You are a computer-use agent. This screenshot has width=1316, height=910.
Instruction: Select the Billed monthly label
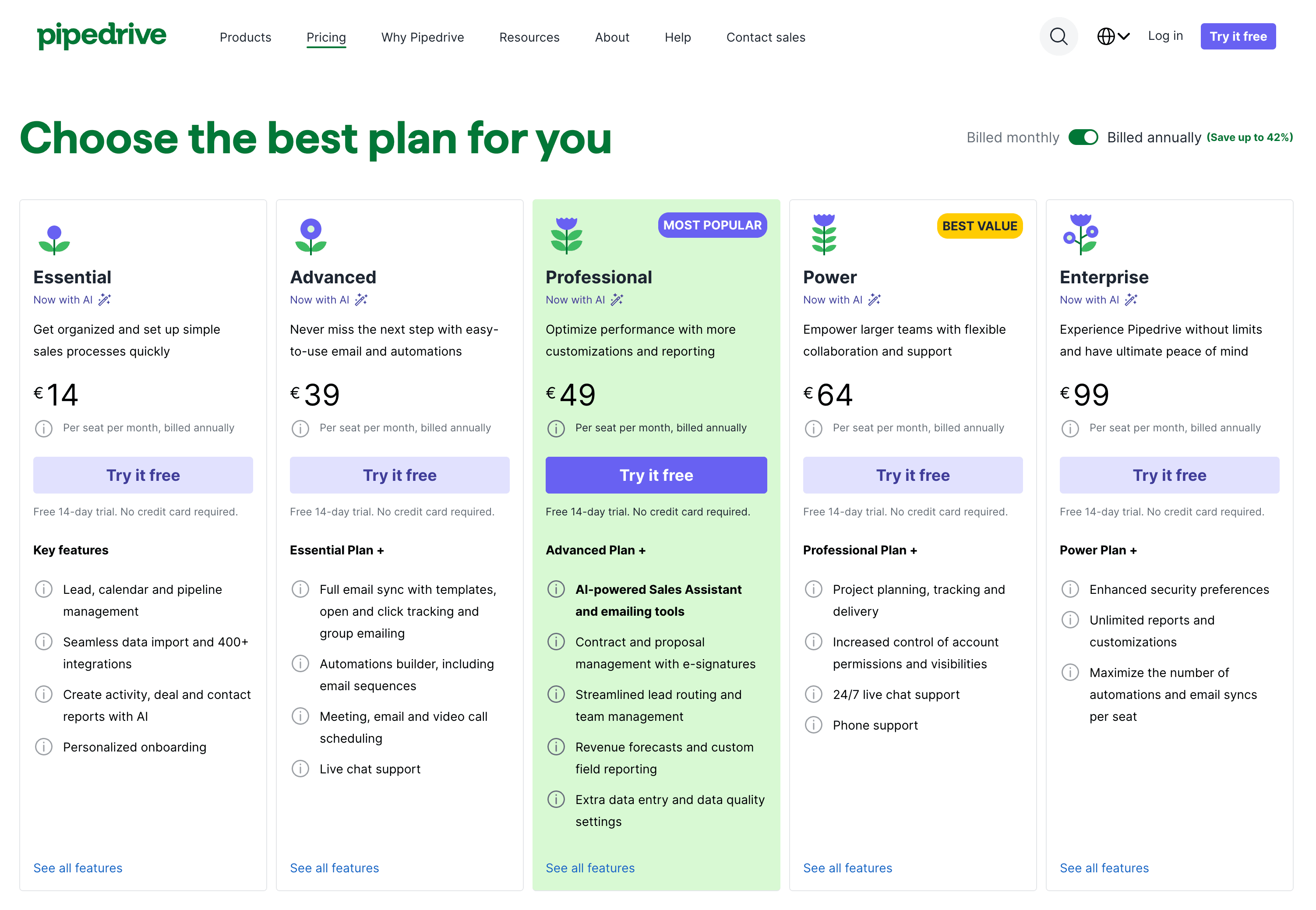tap(1013, 138)
